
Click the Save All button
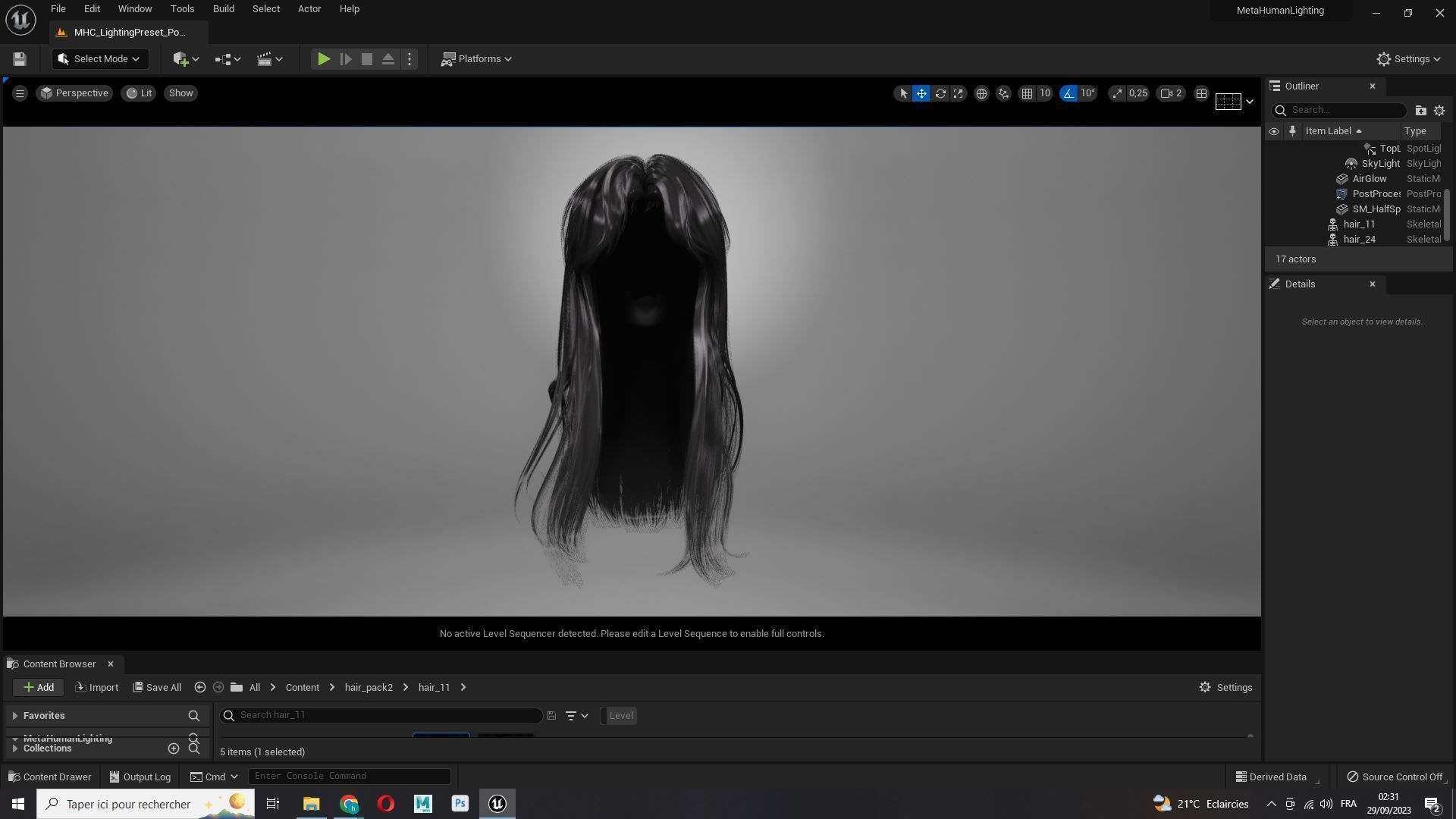point(157,688)
